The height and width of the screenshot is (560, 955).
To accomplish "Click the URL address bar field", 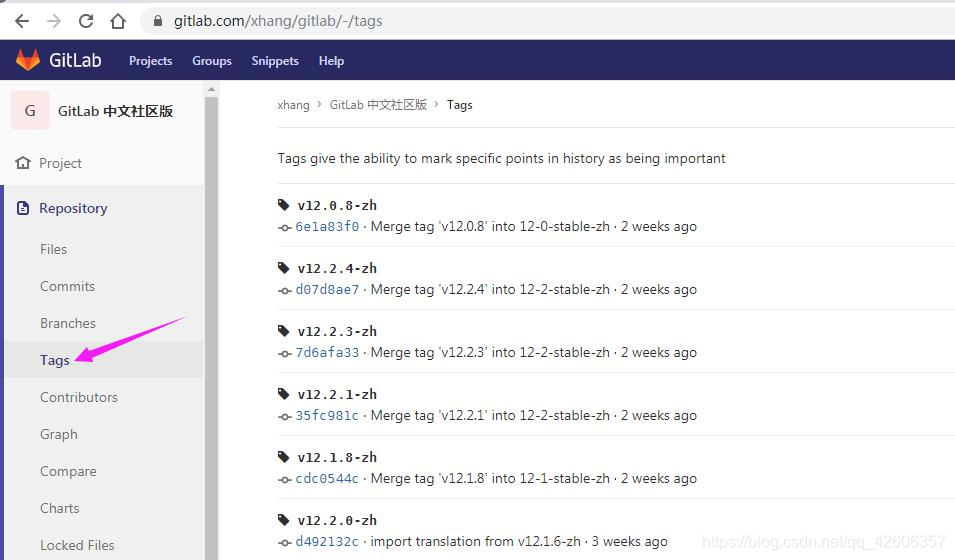I will click(x=548, y=21).
